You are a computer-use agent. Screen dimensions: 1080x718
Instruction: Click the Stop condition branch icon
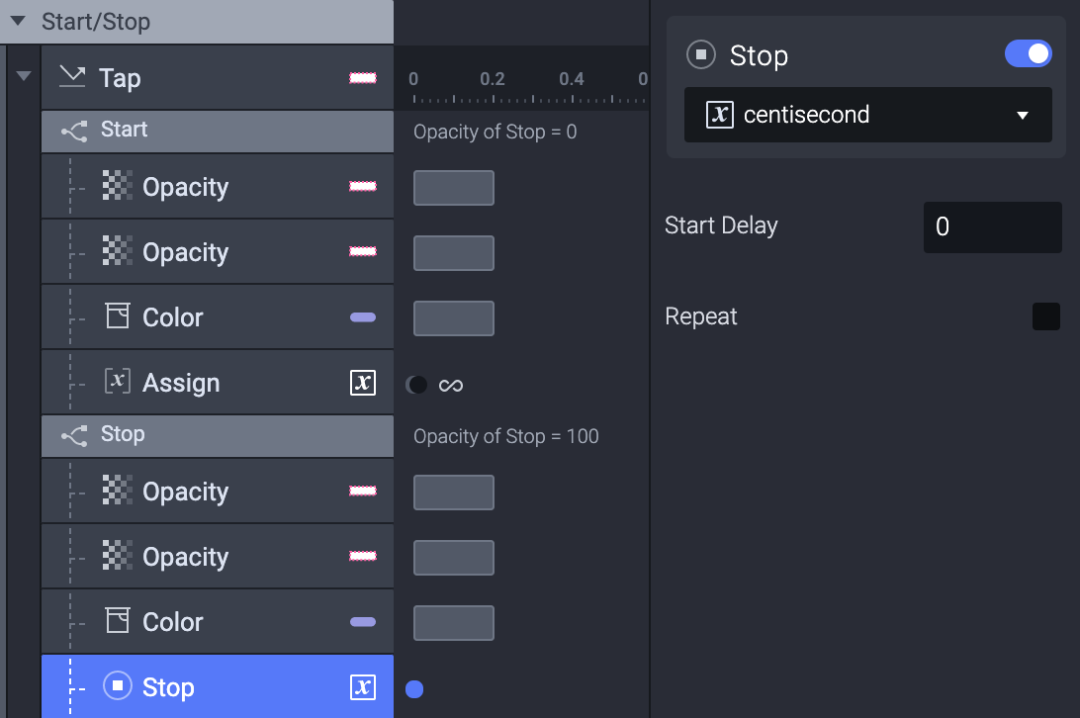coord(74,435)
